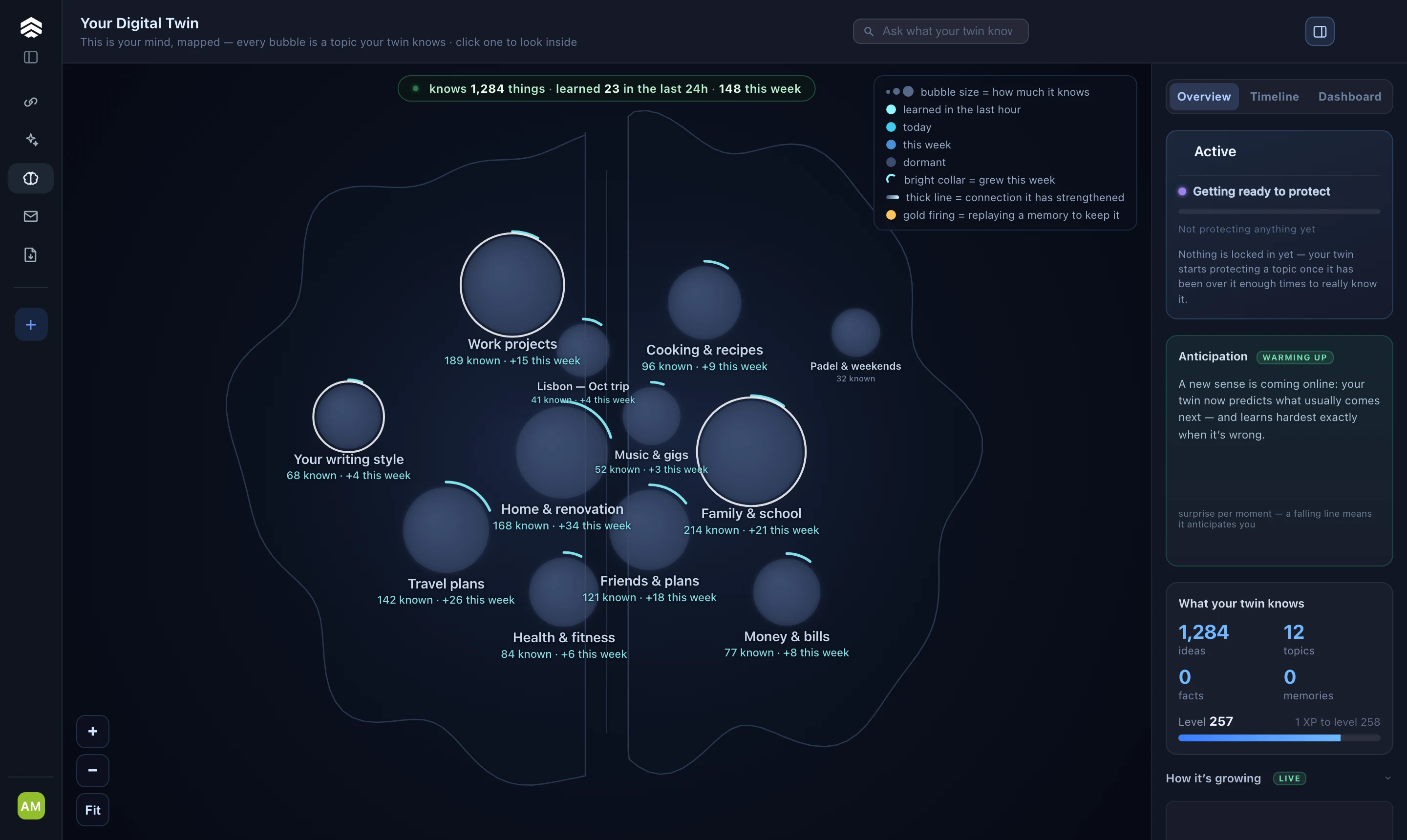The image size is (1407, 840).
Task: Click the 12 topics stat
Action: click(1298, 639)
